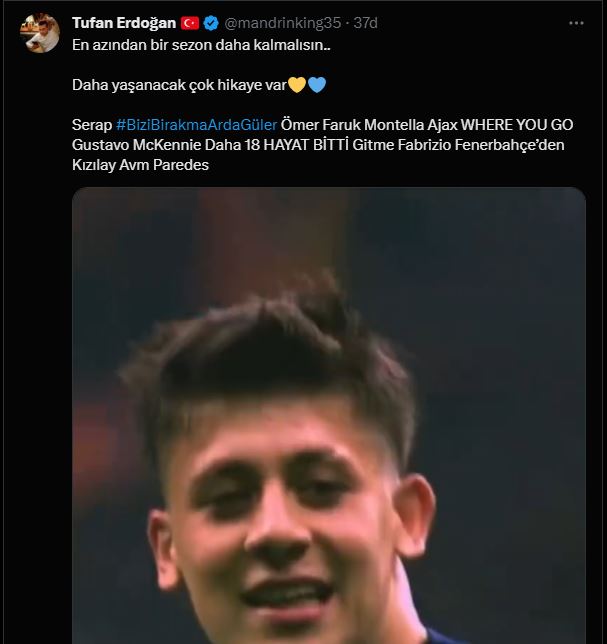Screen dimensions: 607x644
Task: Click the Turkish flag emoji in name
Action: coord(190,22)
